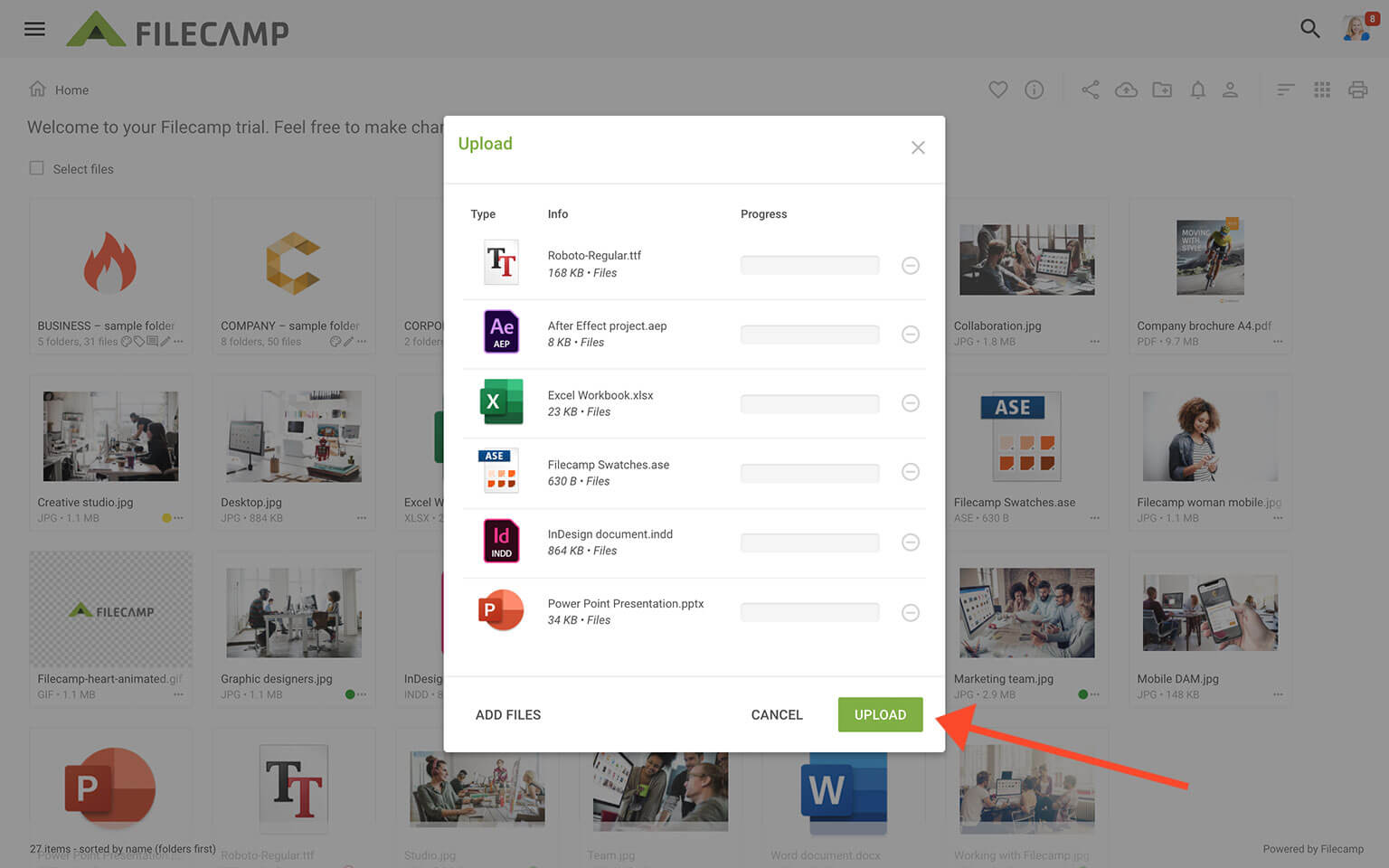Click the CANCEL button
Image resolution: width=1389 pixels, height=868 pixels.
point(777,714)
